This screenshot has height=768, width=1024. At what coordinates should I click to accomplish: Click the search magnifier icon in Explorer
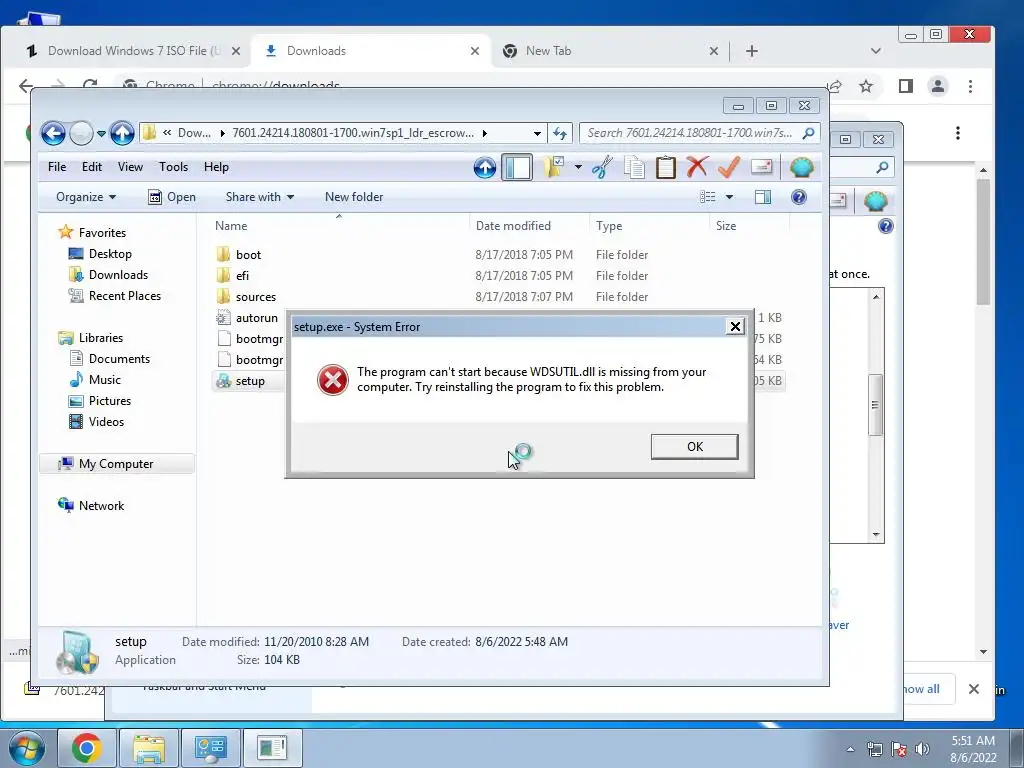808,133
